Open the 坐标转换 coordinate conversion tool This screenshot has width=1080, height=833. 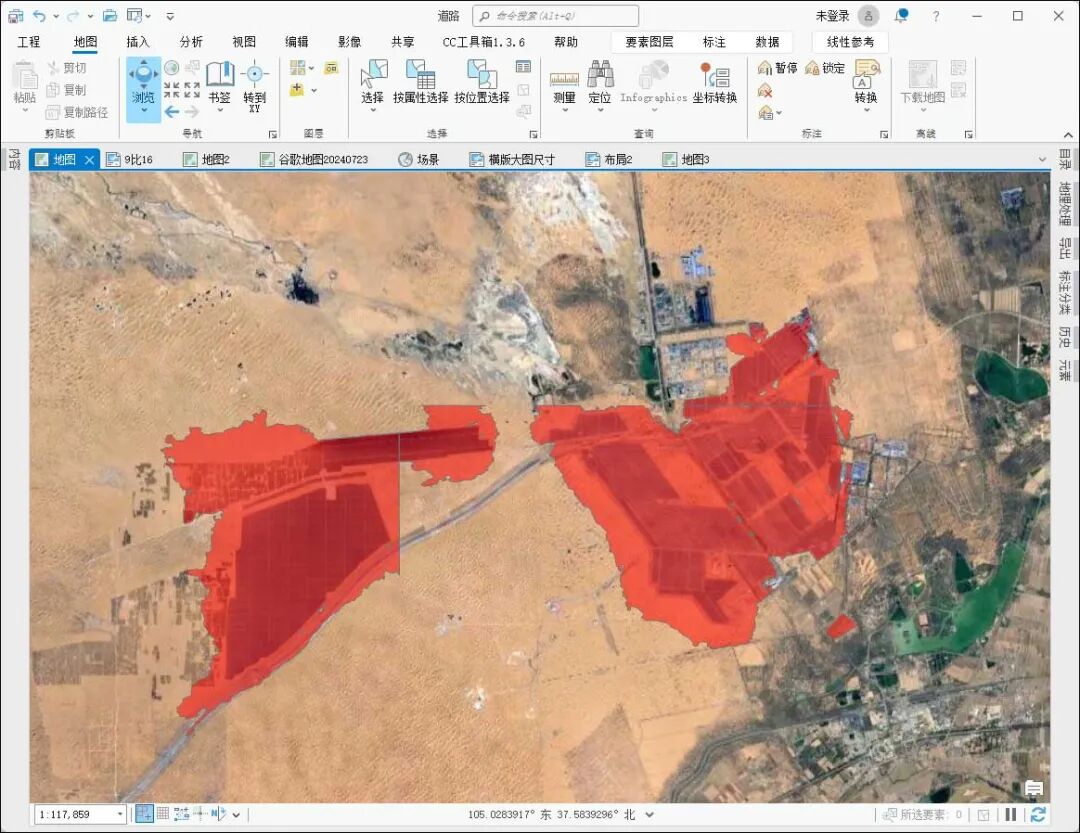coord(715,83)
